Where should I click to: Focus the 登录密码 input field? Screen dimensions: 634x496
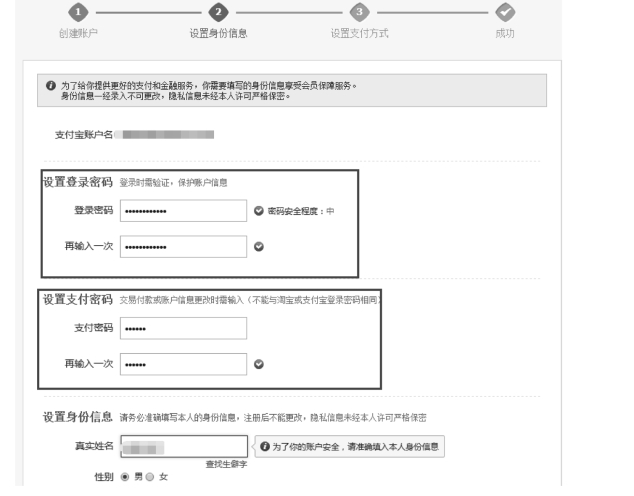(x=183, y=211)
